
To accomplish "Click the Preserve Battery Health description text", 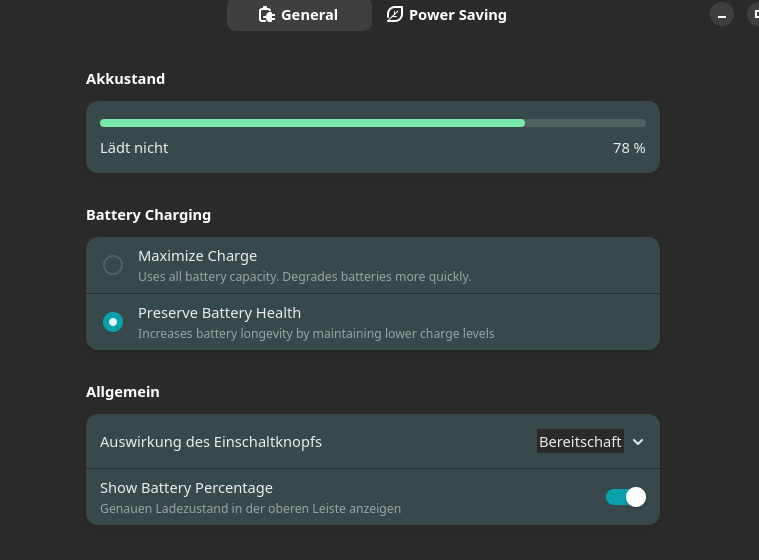I will point(316,333).
